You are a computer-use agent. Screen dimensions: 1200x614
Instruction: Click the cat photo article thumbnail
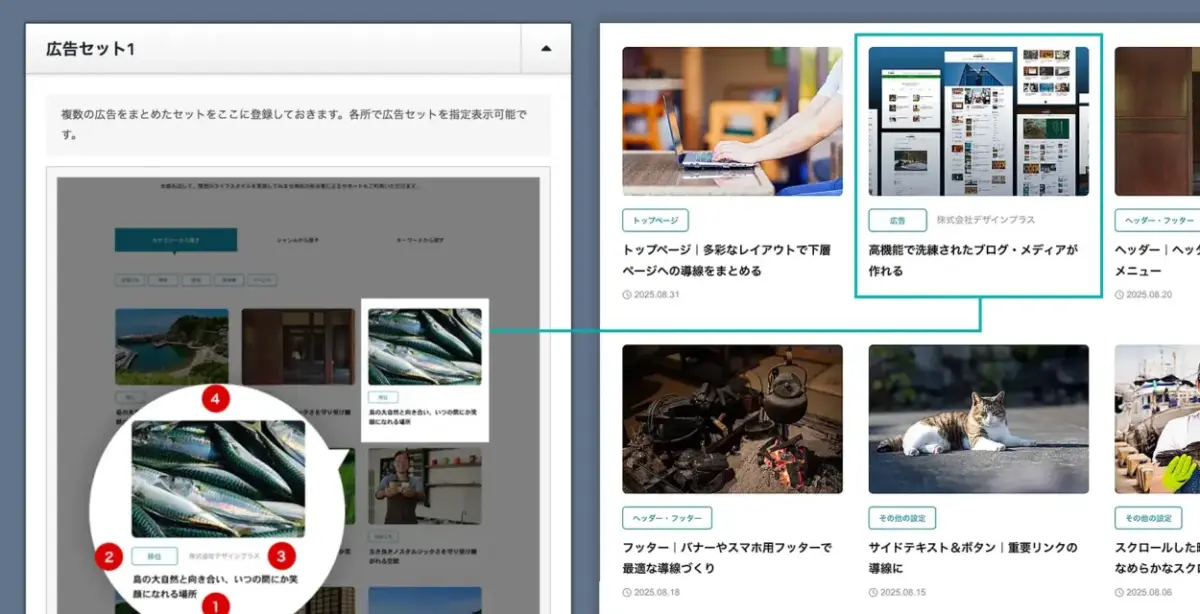(x=977, y=418)
